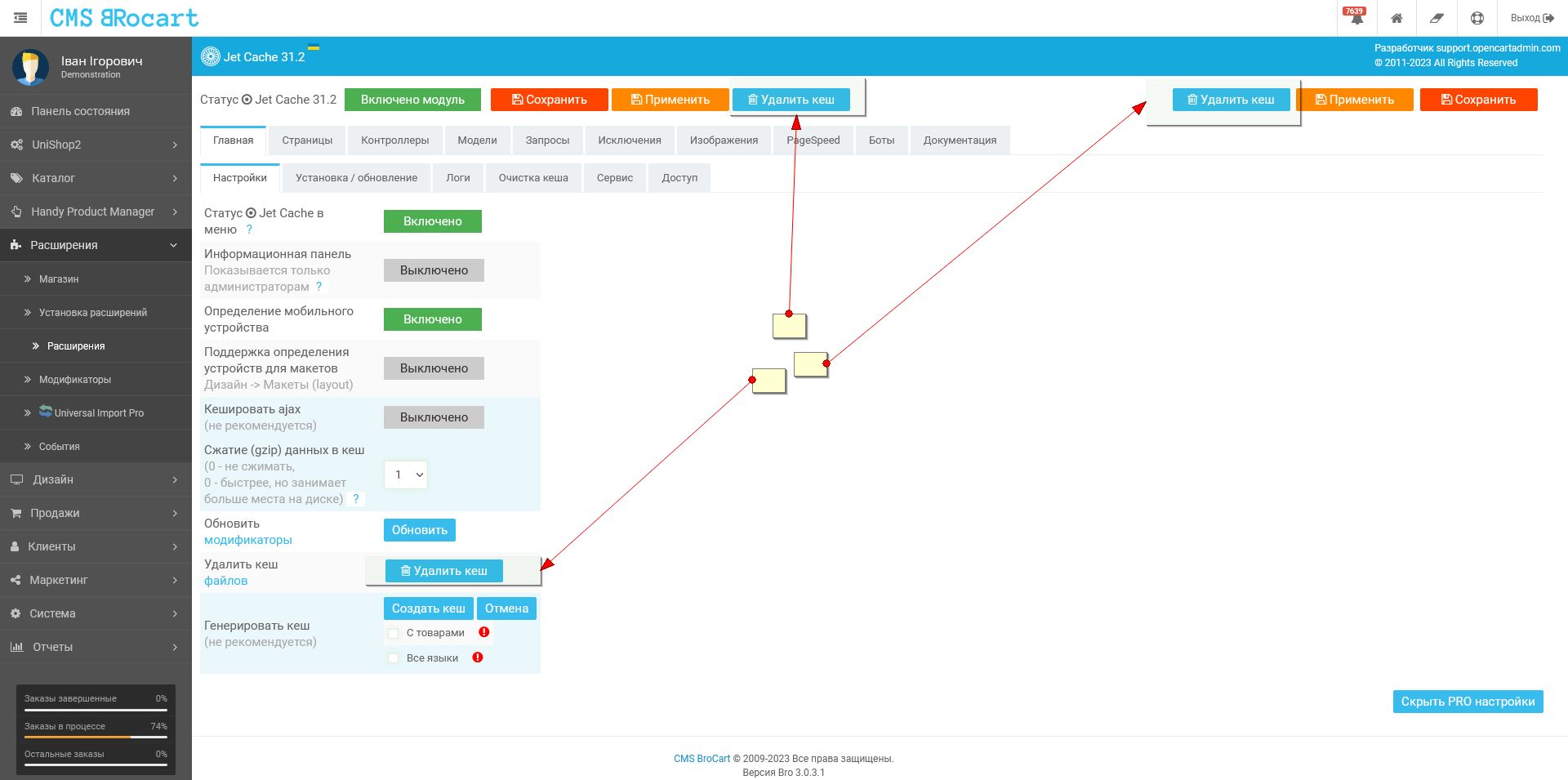Image resolution: width=1568 pixels, height=780 pixels.
Task: Go to storefront via the home icon
Action: pyautogui.click(x=1396, y=18)
